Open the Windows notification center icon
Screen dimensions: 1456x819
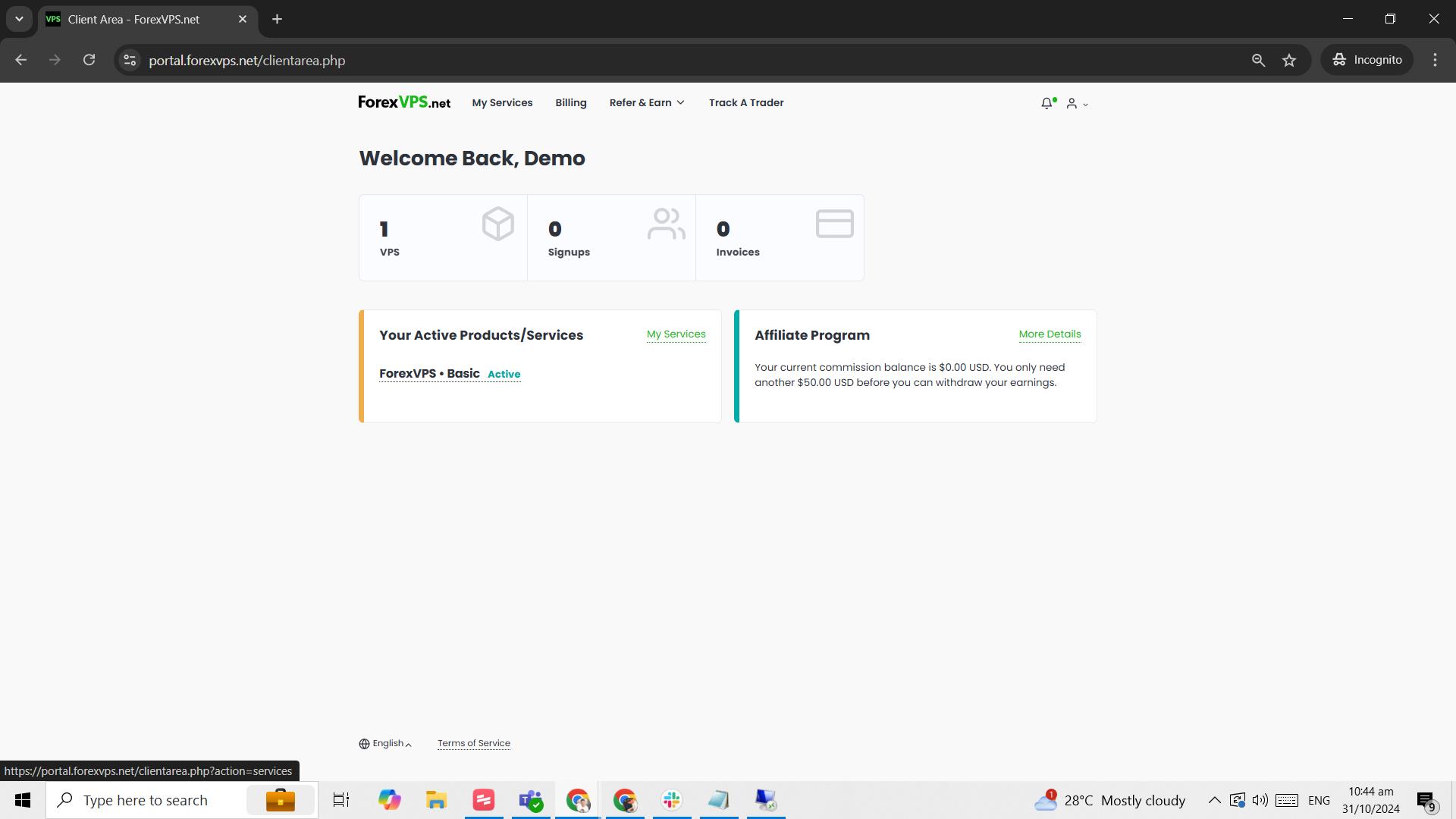1427,800
